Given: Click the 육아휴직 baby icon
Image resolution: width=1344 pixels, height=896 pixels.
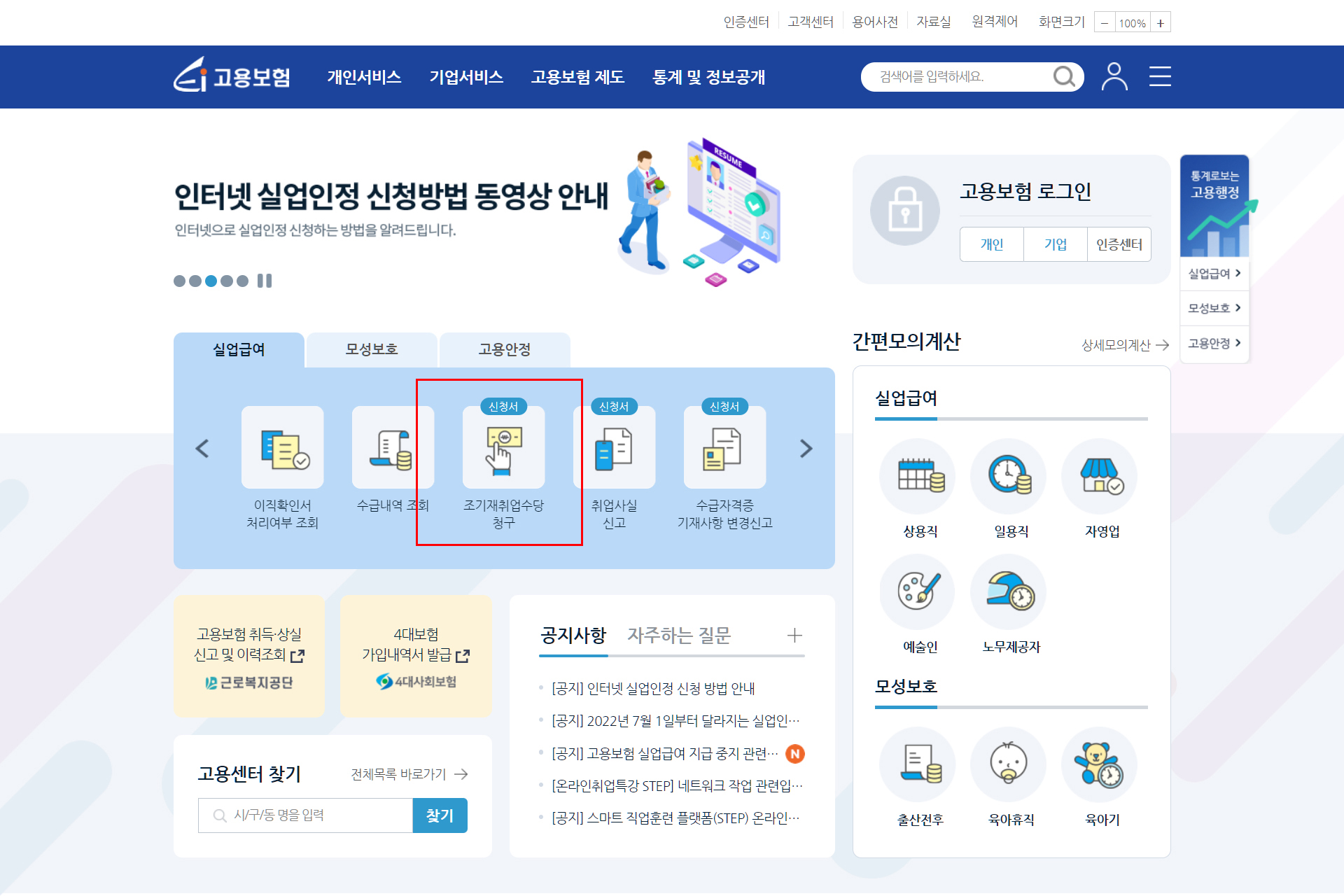Looking at the screenshot, I should [1011, 764].
